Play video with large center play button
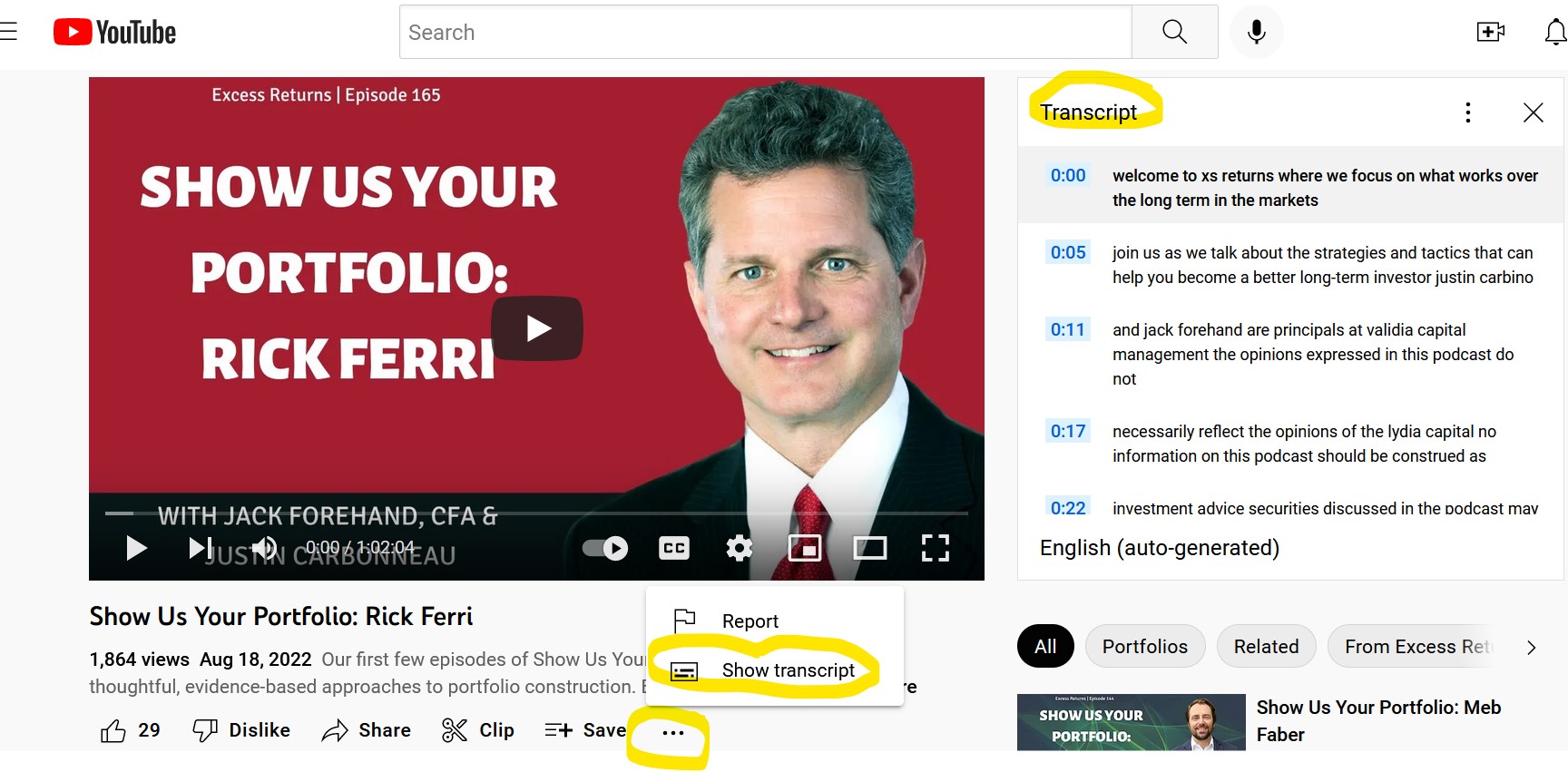This screenshot has height=772, width=1568. click(x=537, y=328)
